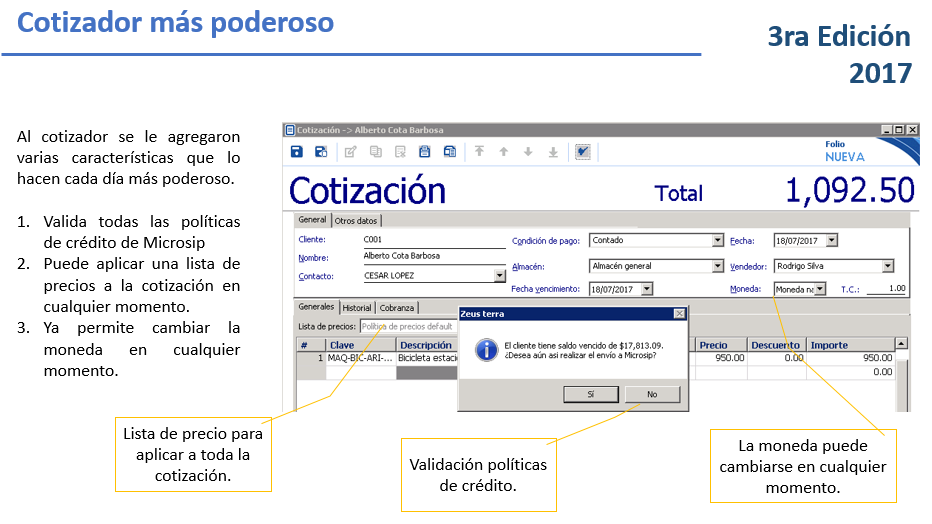Go to first record arrow
The height and width of the screenshot is (524, 932).
[x=479, y=151]
